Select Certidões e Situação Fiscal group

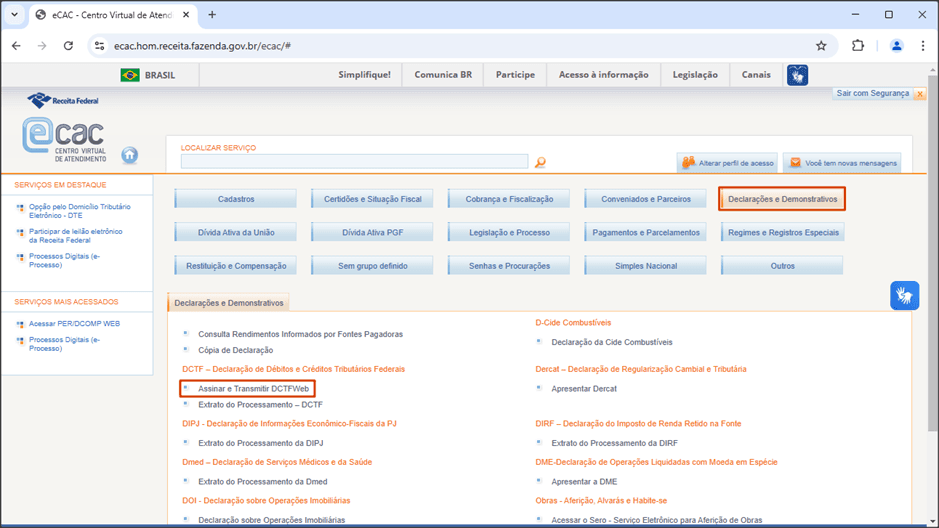(x=372, y=199)
